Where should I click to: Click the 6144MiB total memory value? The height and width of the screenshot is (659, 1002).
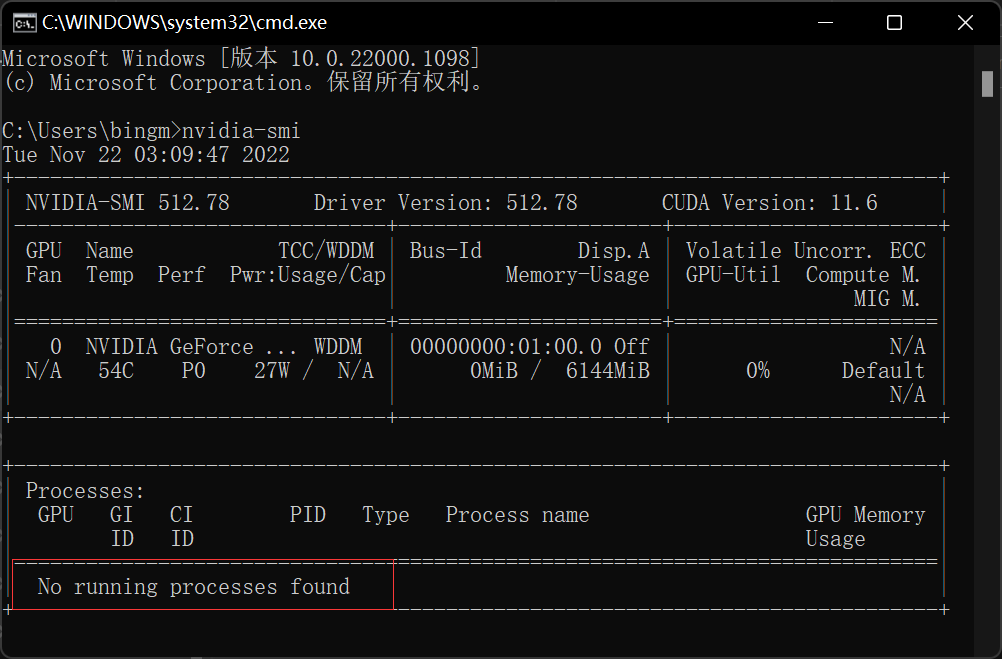(607, 371)
